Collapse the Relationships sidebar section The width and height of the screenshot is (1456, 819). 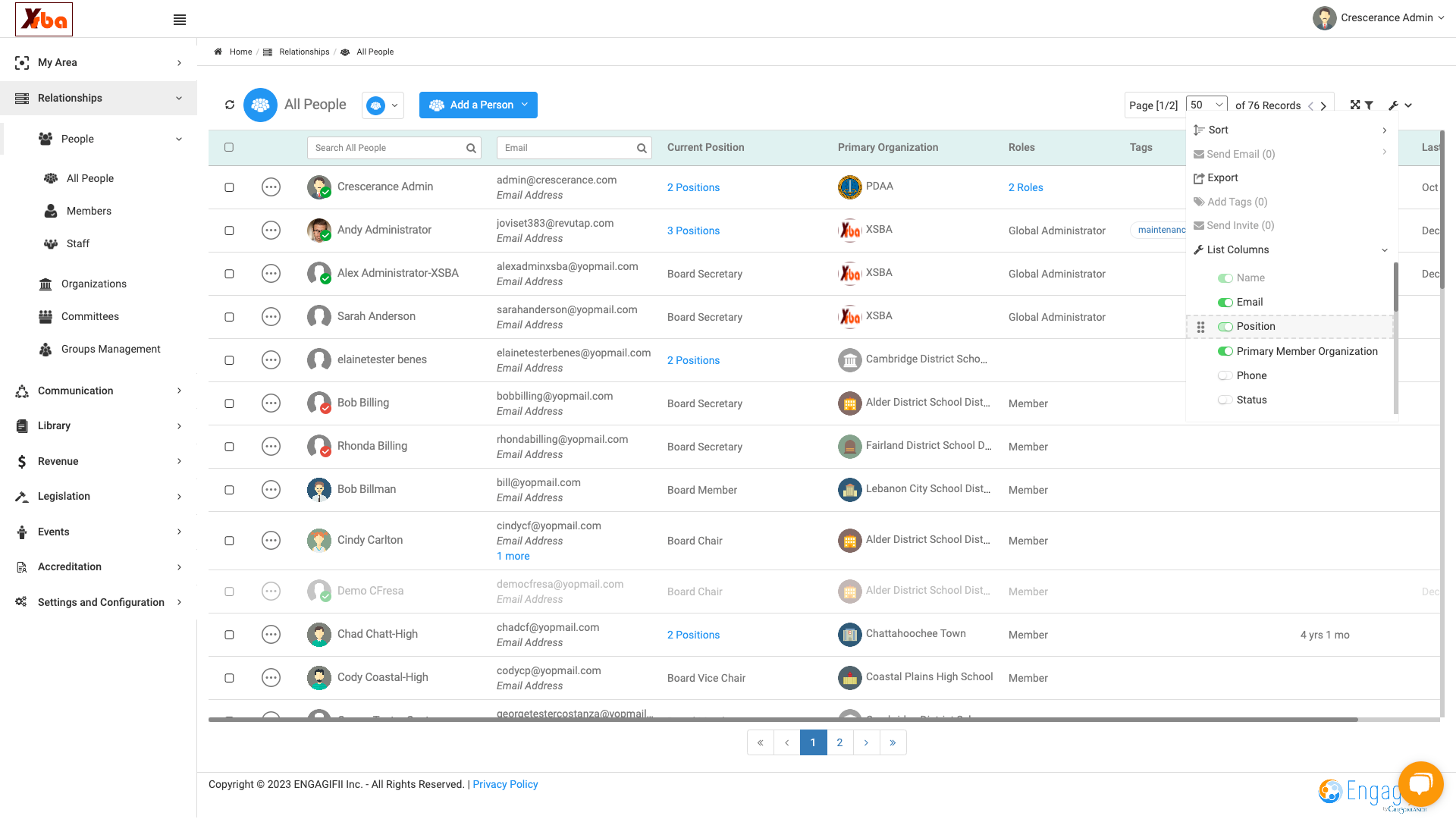(99, 98)
